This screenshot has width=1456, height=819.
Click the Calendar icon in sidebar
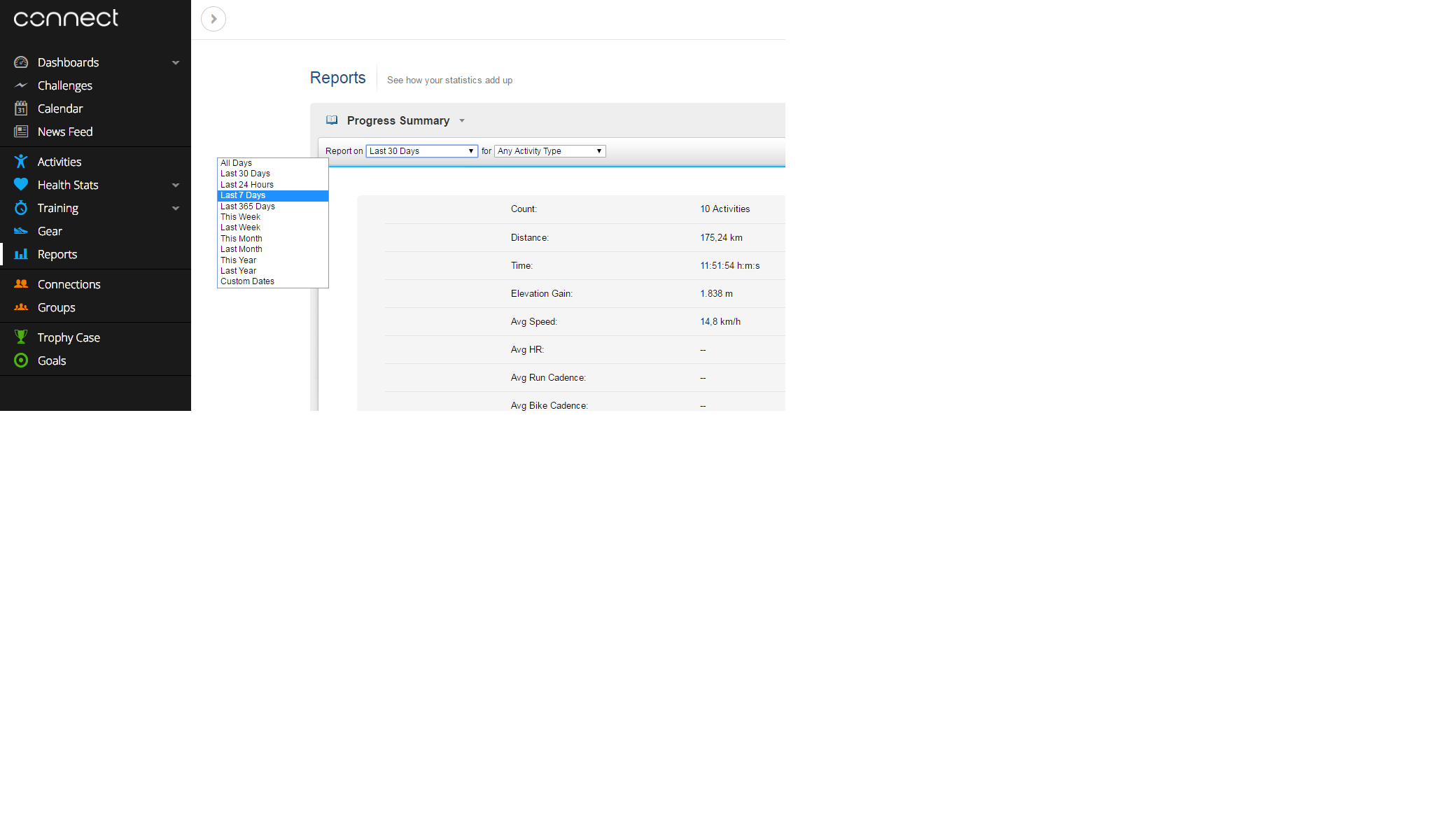coord(21,108)
